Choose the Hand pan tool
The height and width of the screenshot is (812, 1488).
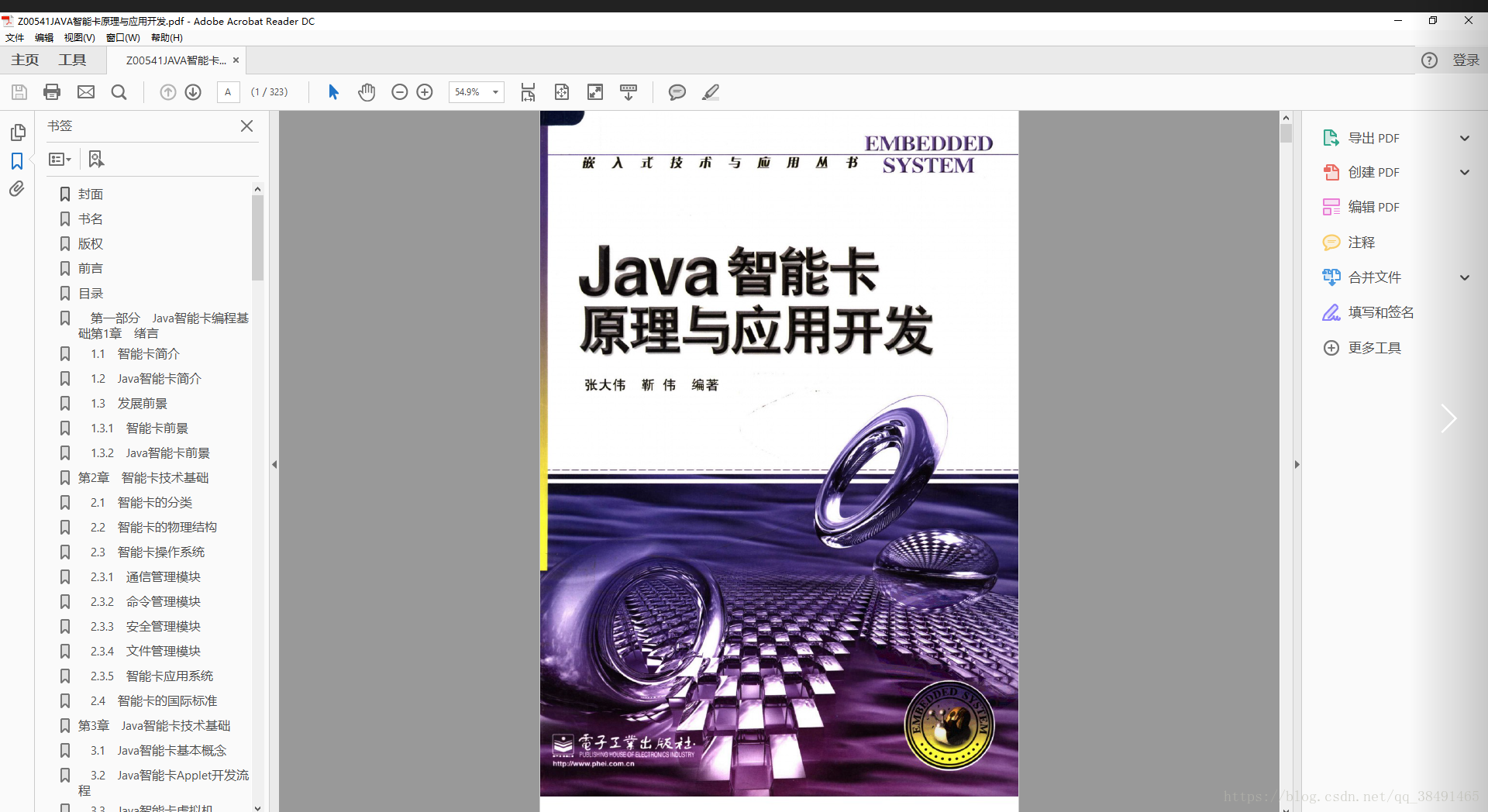click(x=367, y=92)
